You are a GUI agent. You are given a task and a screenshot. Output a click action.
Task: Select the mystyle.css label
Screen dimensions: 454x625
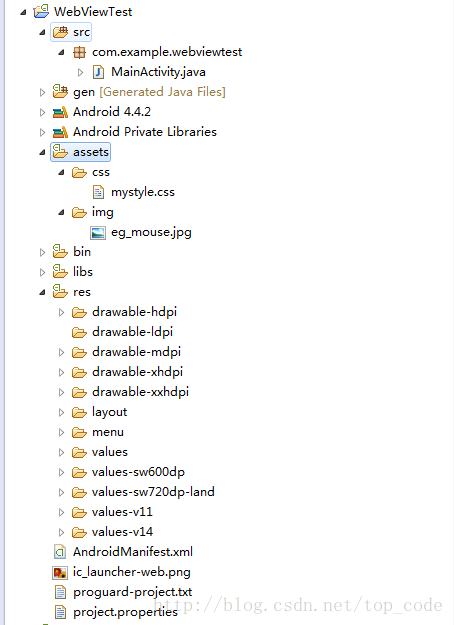[x=143, y=192]
